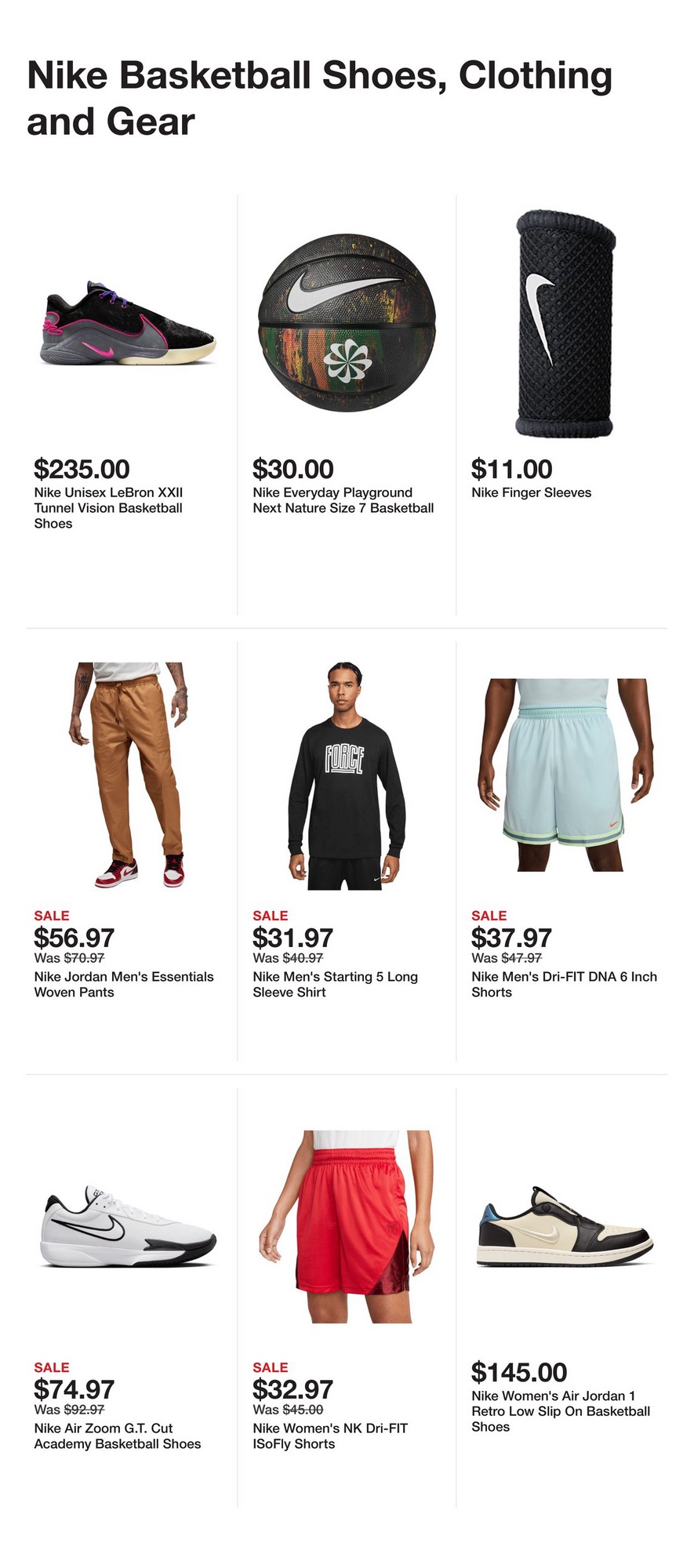The height and width of the screenshot is (1568, 694).
Task: Open Nike Unisex LeBron XXII Tunnel Vision link
Action: coord(108,508)
